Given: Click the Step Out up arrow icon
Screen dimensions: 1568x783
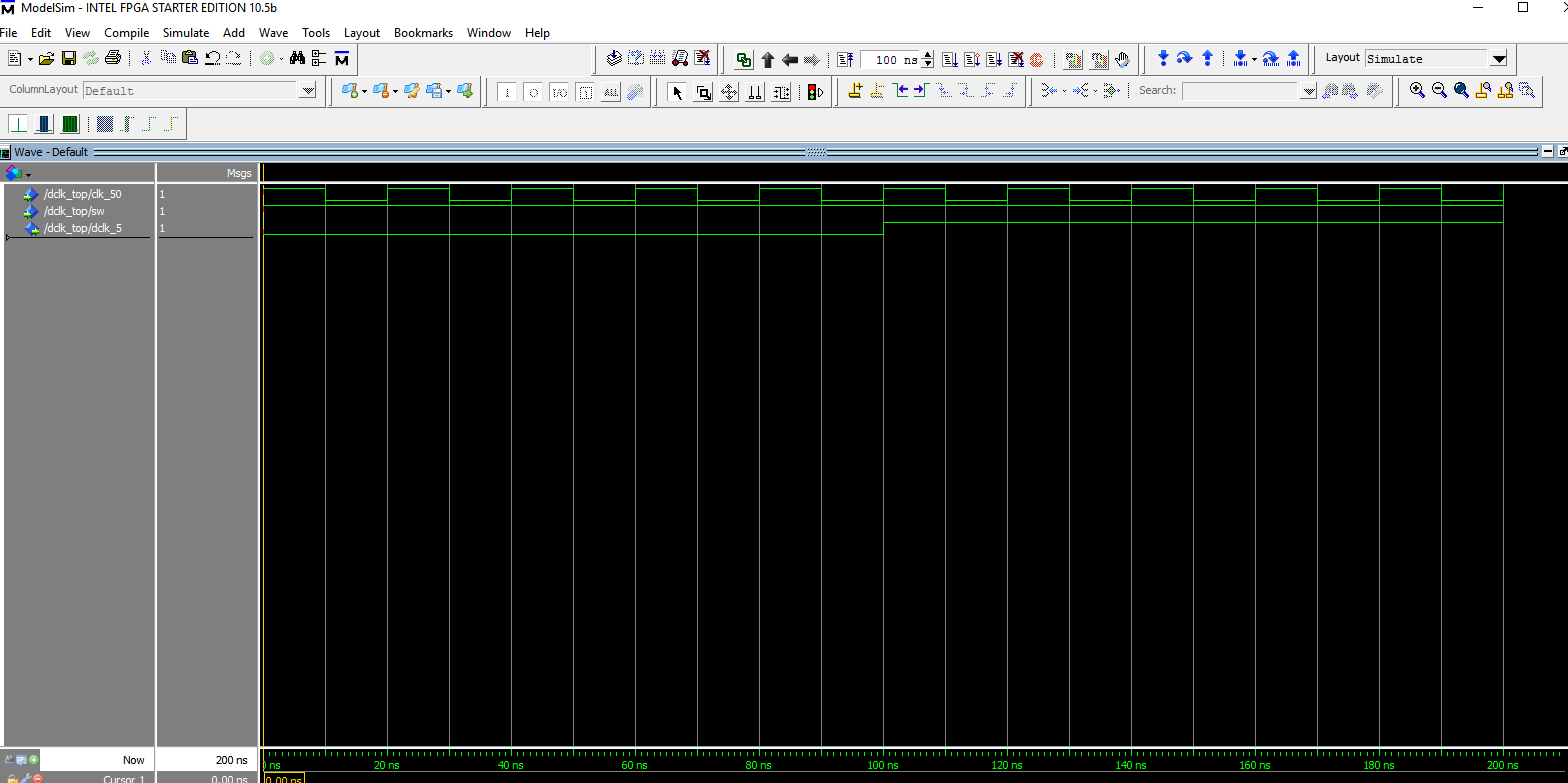Looking at the screenshot, I should (1207, 59).
